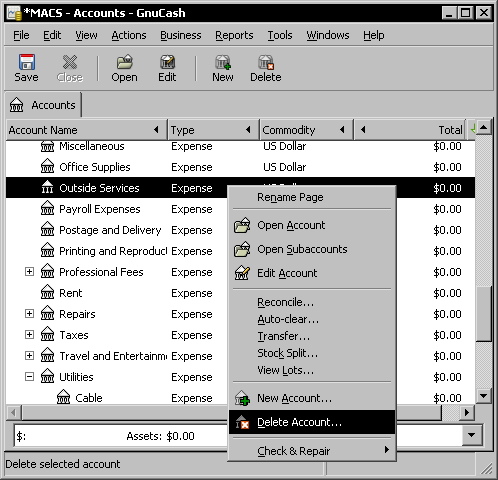Click the Outside Services account icon

[x=47, y=188]
